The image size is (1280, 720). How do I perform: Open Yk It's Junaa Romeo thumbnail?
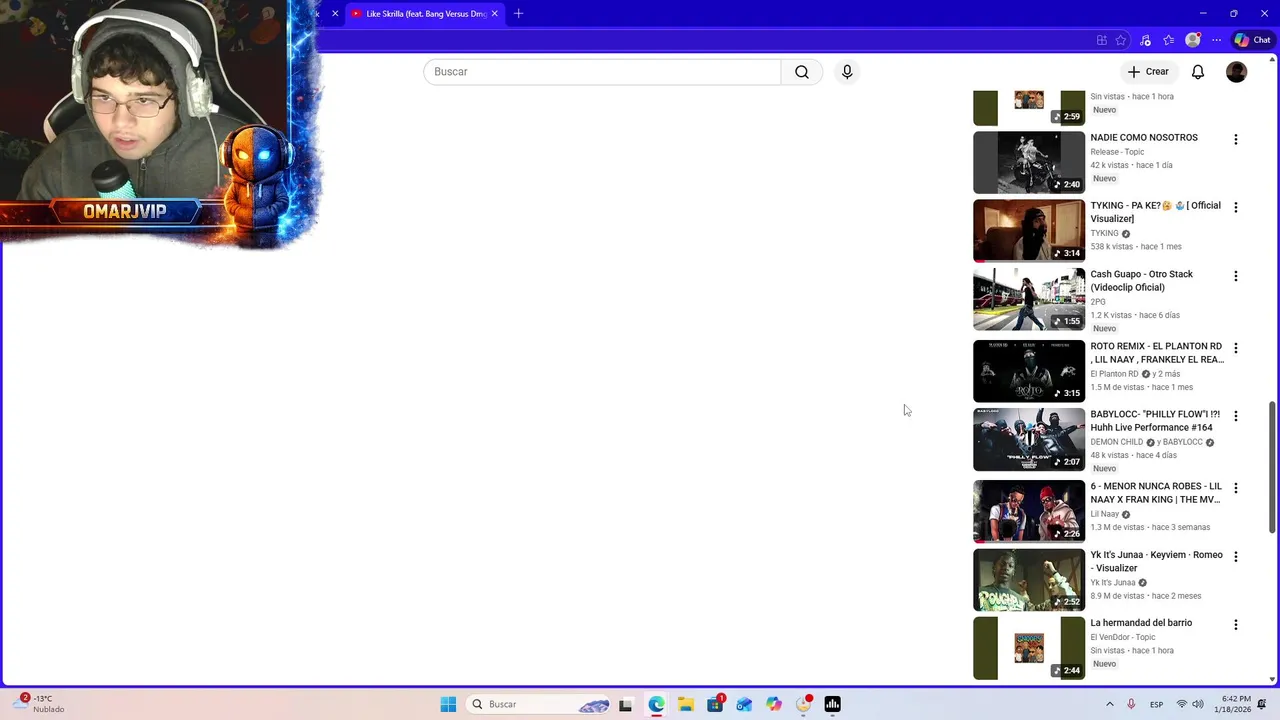point(1029,580)
